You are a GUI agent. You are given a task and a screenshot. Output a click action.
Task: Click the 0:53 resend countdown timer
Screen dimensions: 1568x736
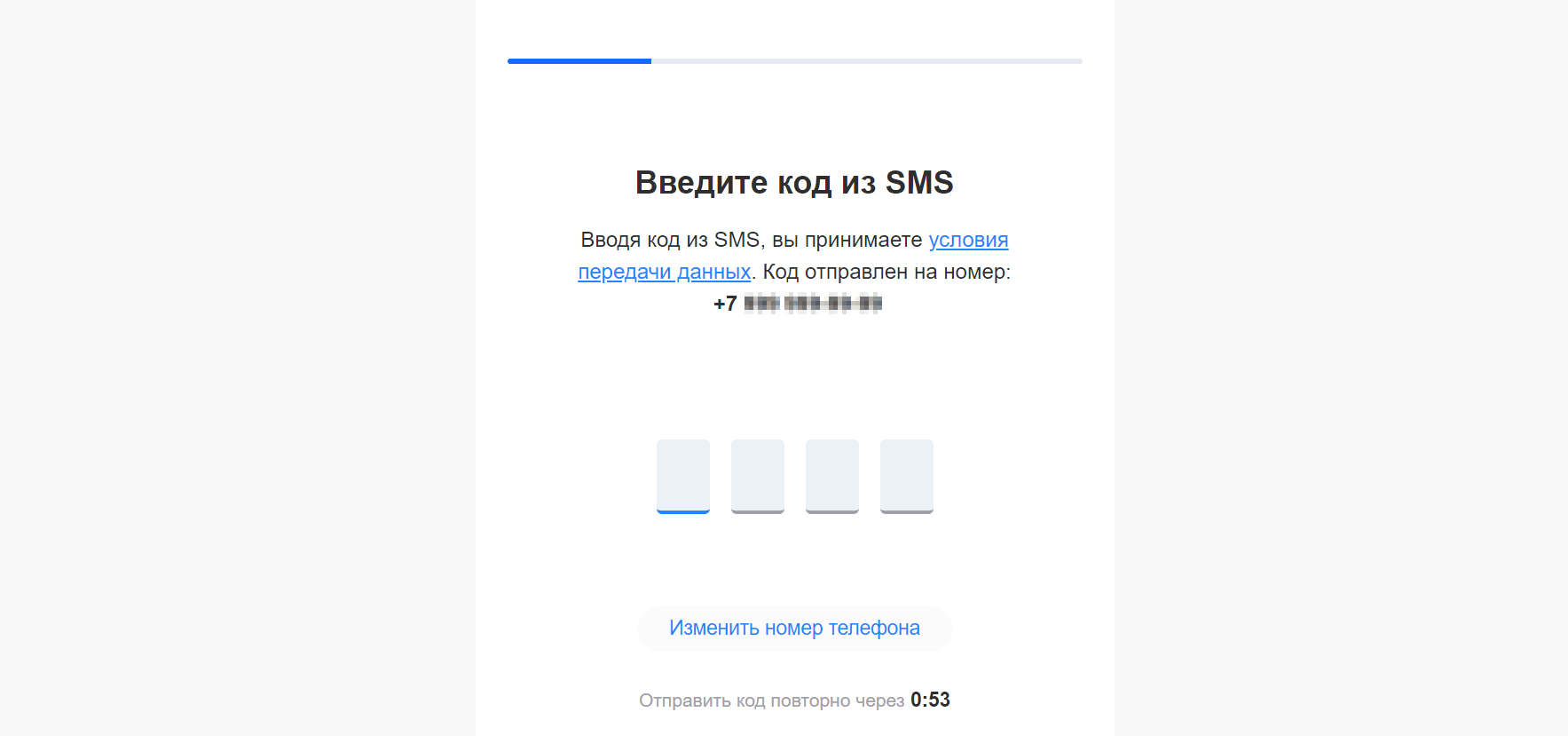click(930, 700)
